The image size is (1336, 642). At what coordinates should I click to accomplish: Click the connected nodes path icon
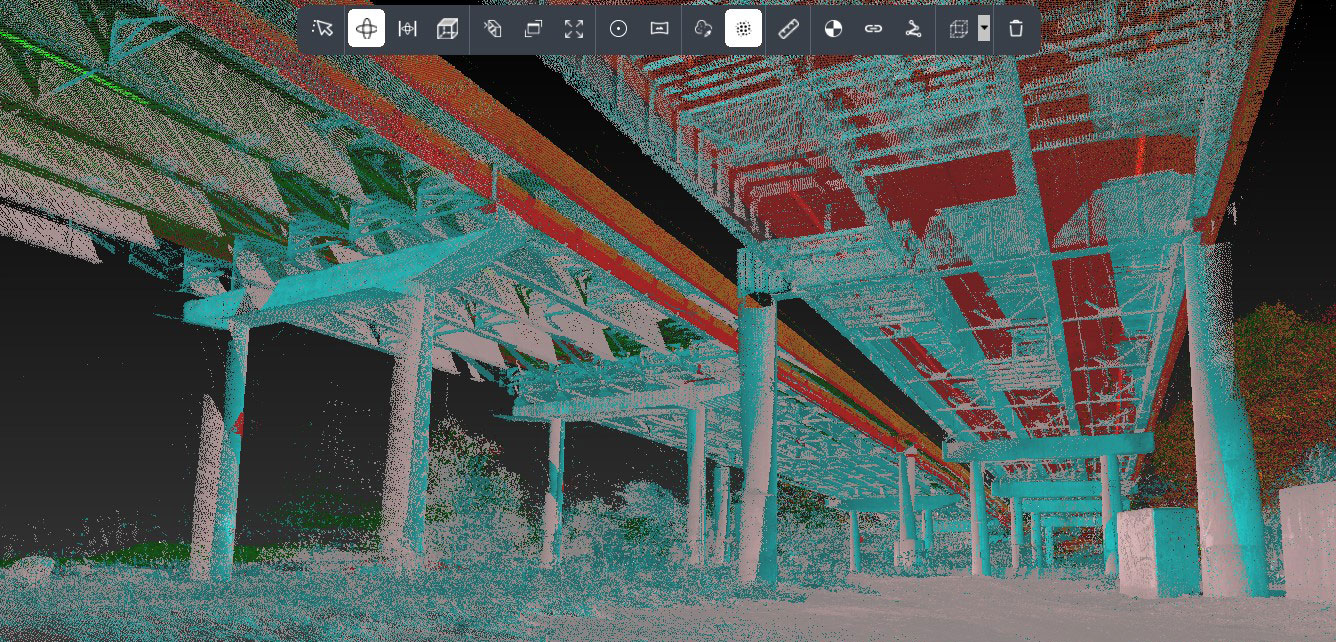(x=913, y=28)
